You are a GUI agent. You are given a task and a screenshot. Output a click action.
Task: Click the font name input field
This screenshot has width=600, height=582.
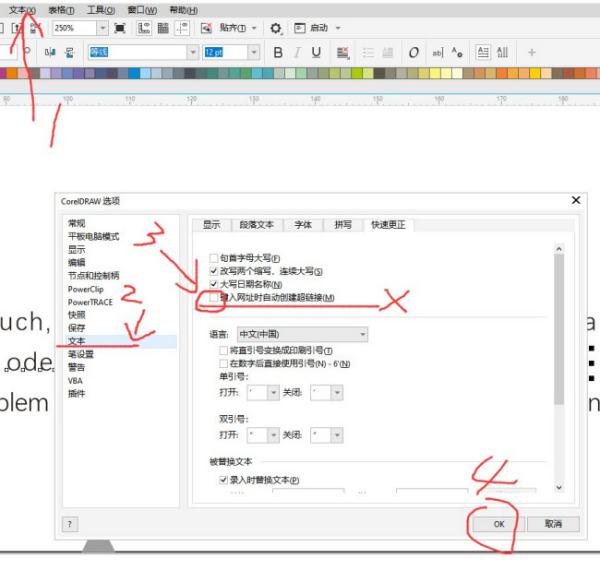[x=137, y=52]
